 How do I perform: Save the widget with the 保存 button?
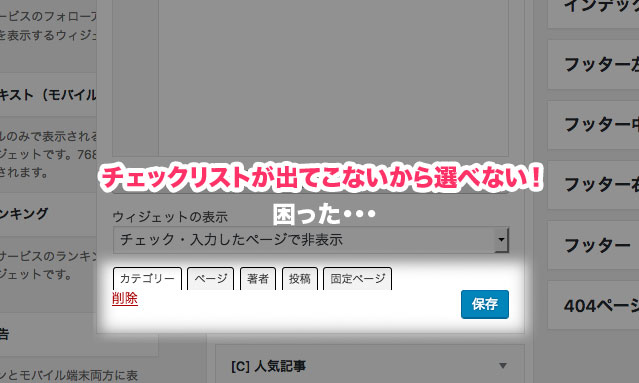click(x=485, y=304)
